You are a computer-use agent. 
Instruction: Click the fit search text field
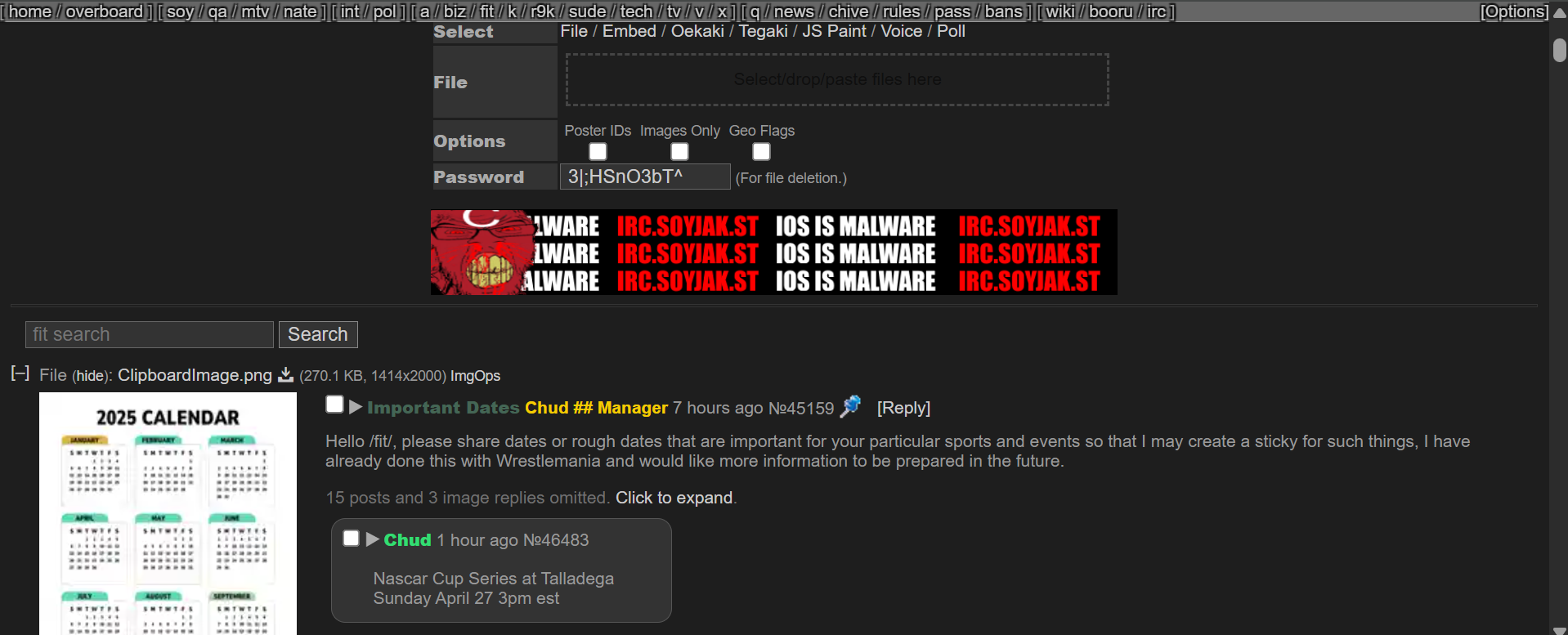click(150, 334)
